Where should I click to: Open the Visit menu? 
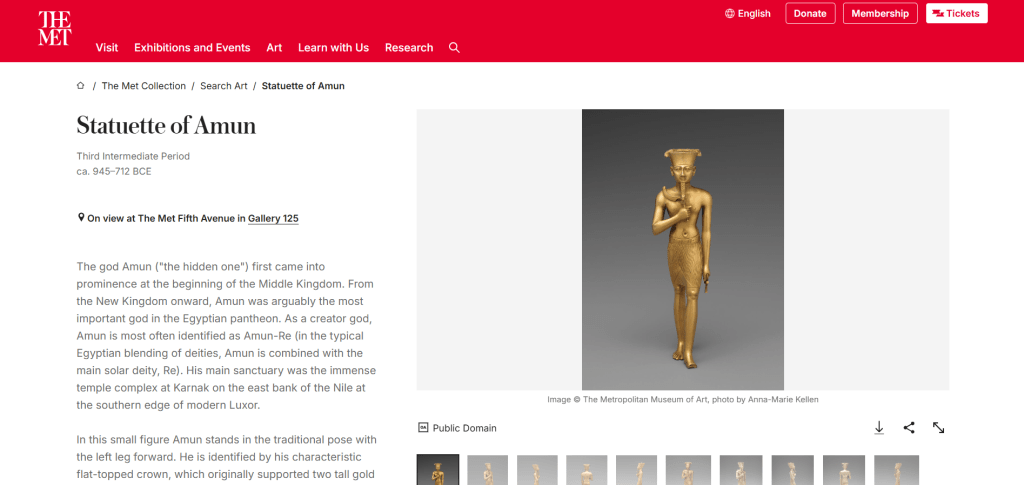pos(106,48)
